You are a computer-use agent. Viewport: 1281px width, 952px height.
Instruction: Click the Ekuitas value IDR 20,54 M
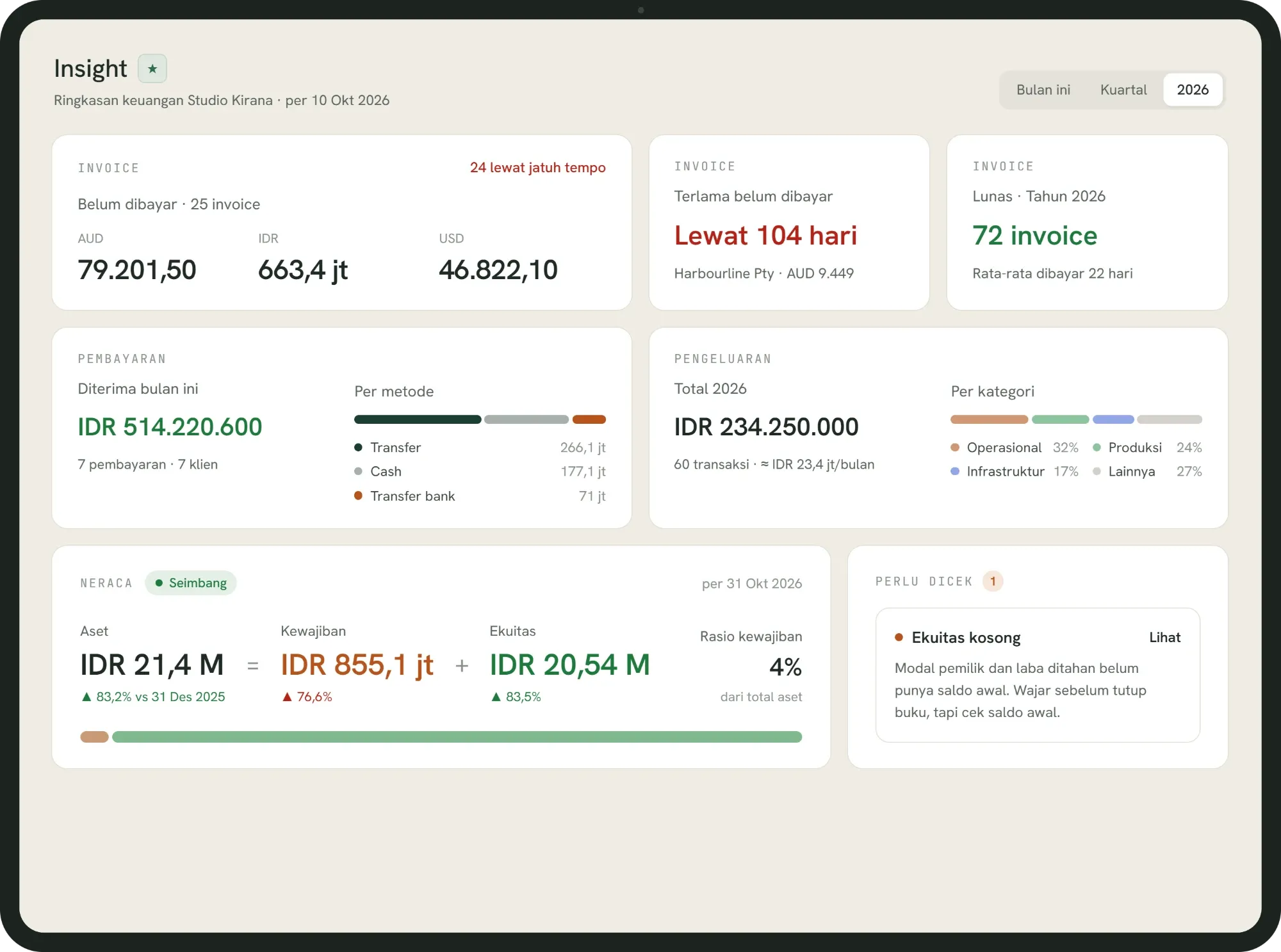569,665
